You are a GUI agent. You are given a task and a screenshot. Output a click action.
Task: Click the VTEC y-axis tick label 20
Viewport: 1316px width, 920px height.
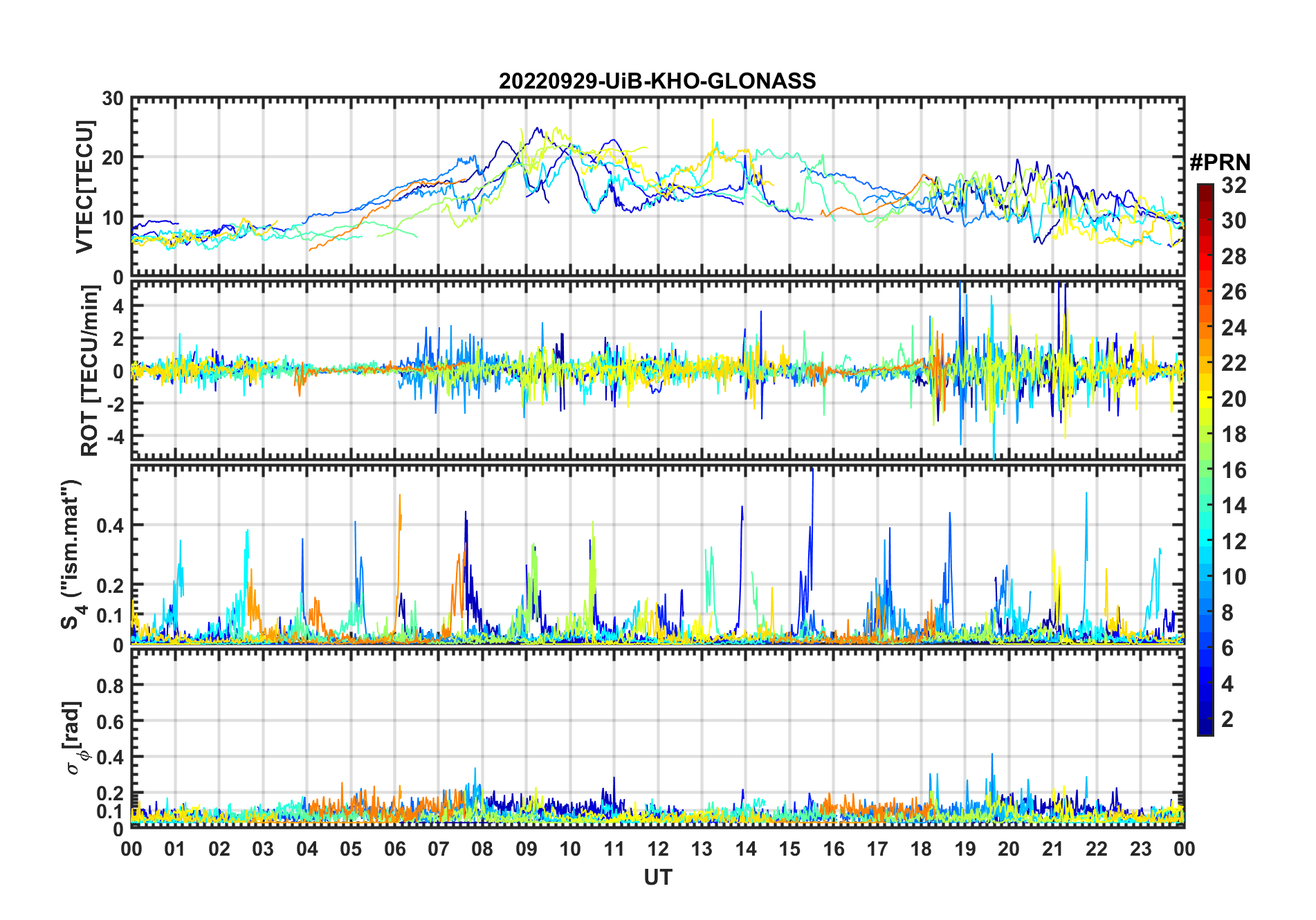point(113,158)
